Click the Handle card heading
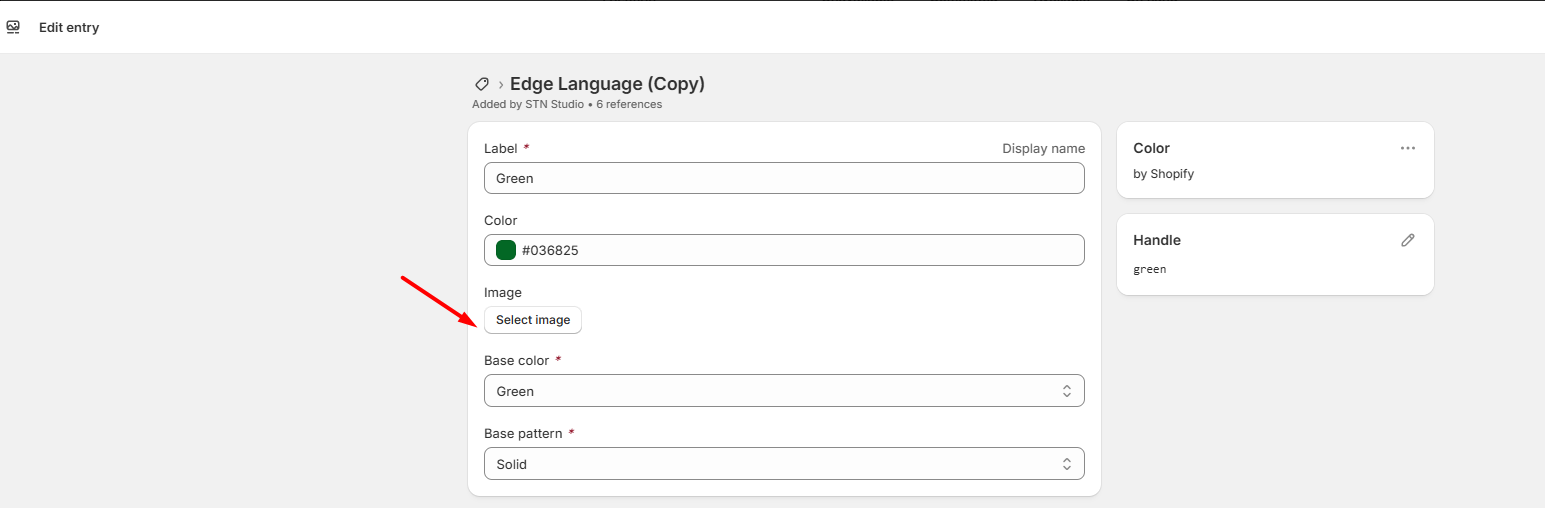The image size is (1545, 508). point(1157,240)
